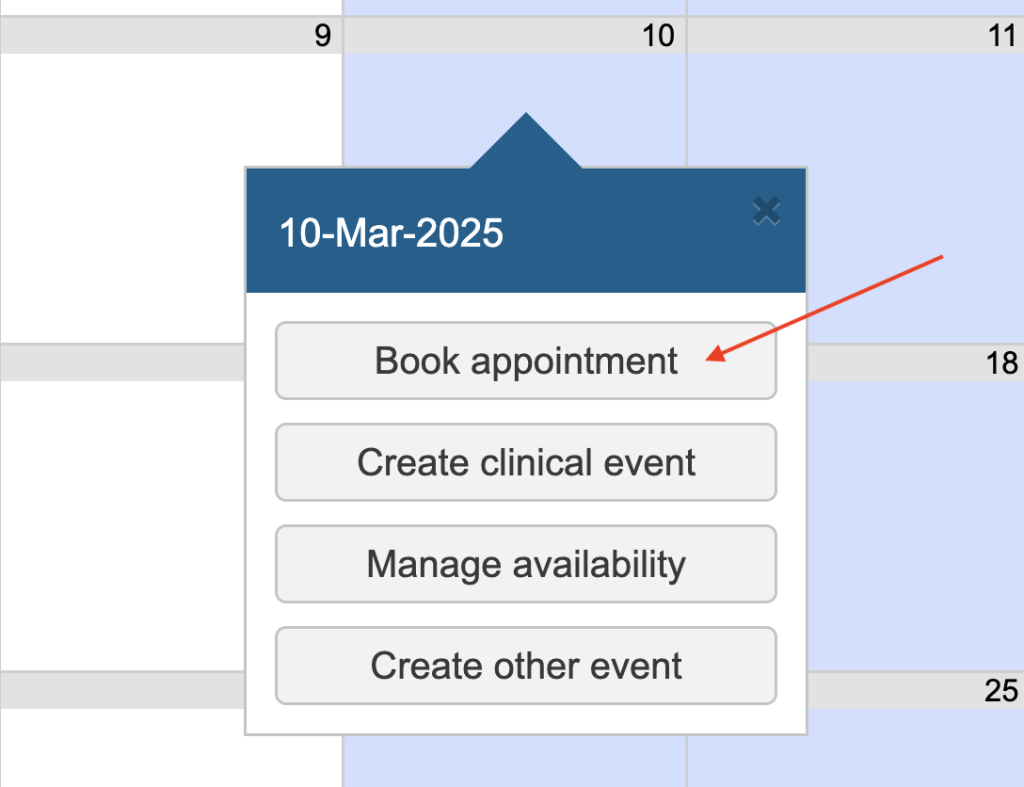Click day 10's blue cell above the popup

[420, 100]
